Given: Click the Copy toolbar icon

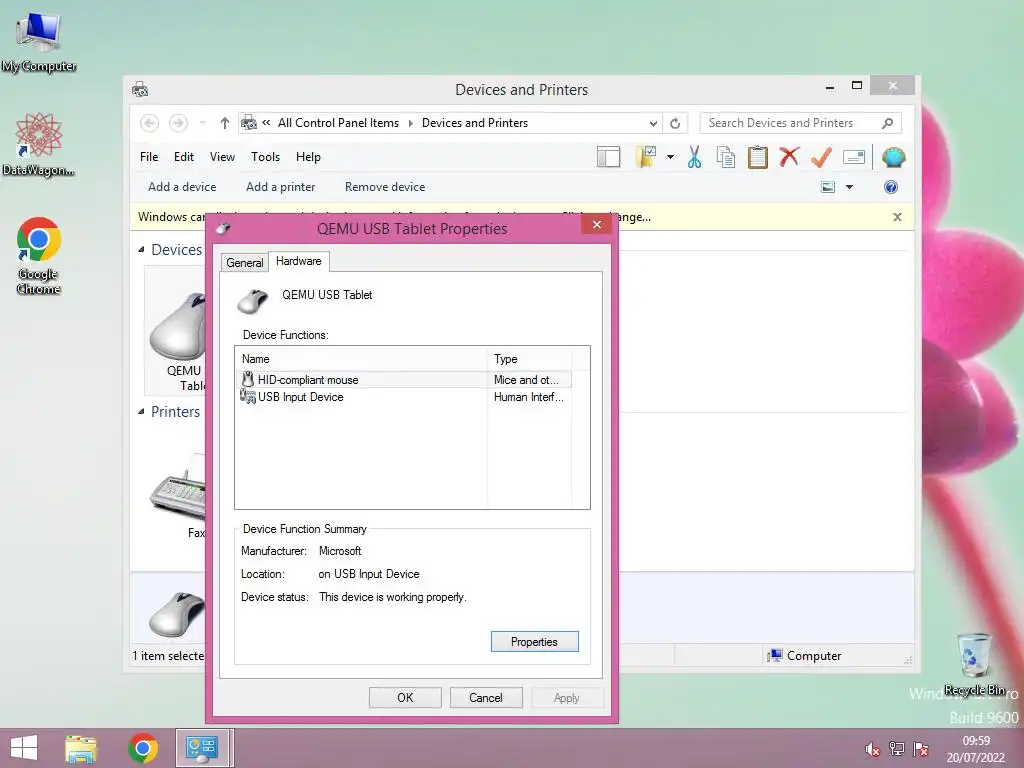Looking at the screenshot, I should (726, 157).
